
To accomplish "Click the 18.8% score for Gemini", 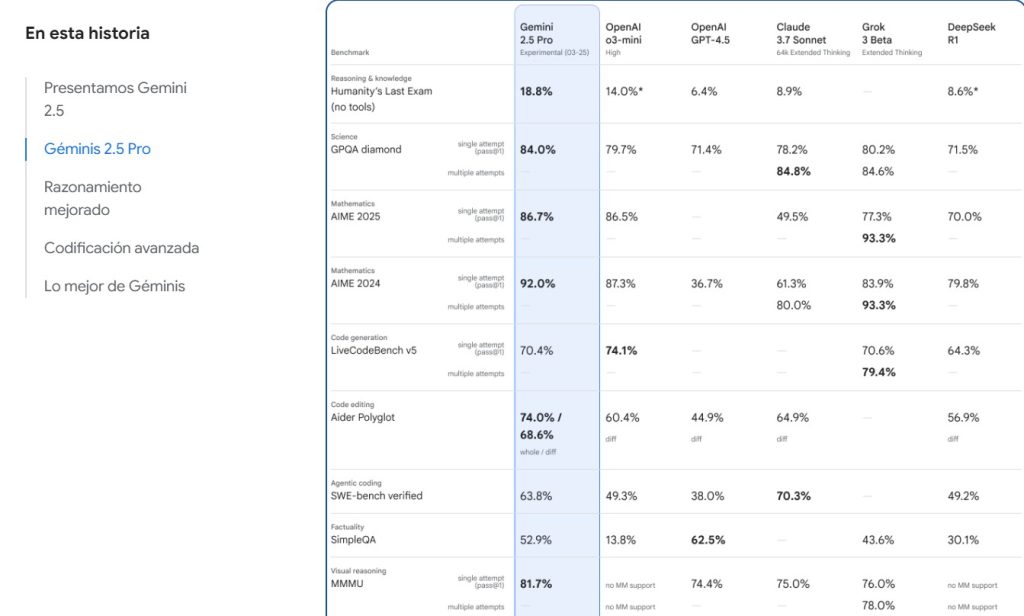I will [x=536, y=91].
